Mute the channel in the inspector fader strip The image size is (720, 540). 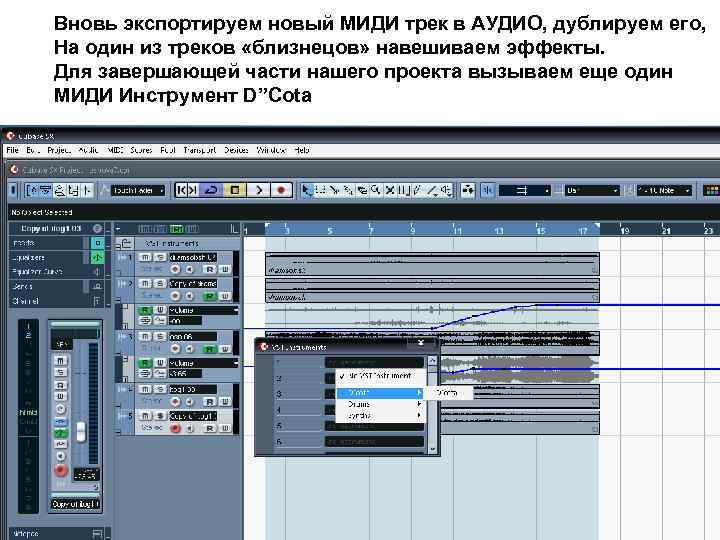tap(61, 360)
